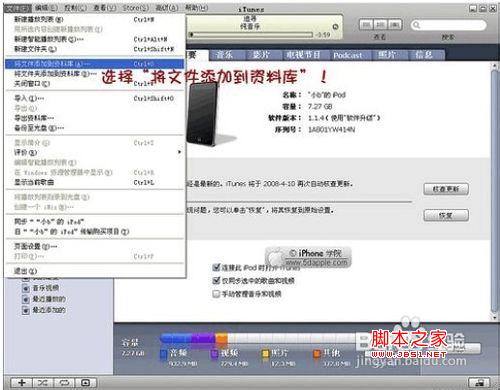Select 关闭窗口 menu entry

95,84
